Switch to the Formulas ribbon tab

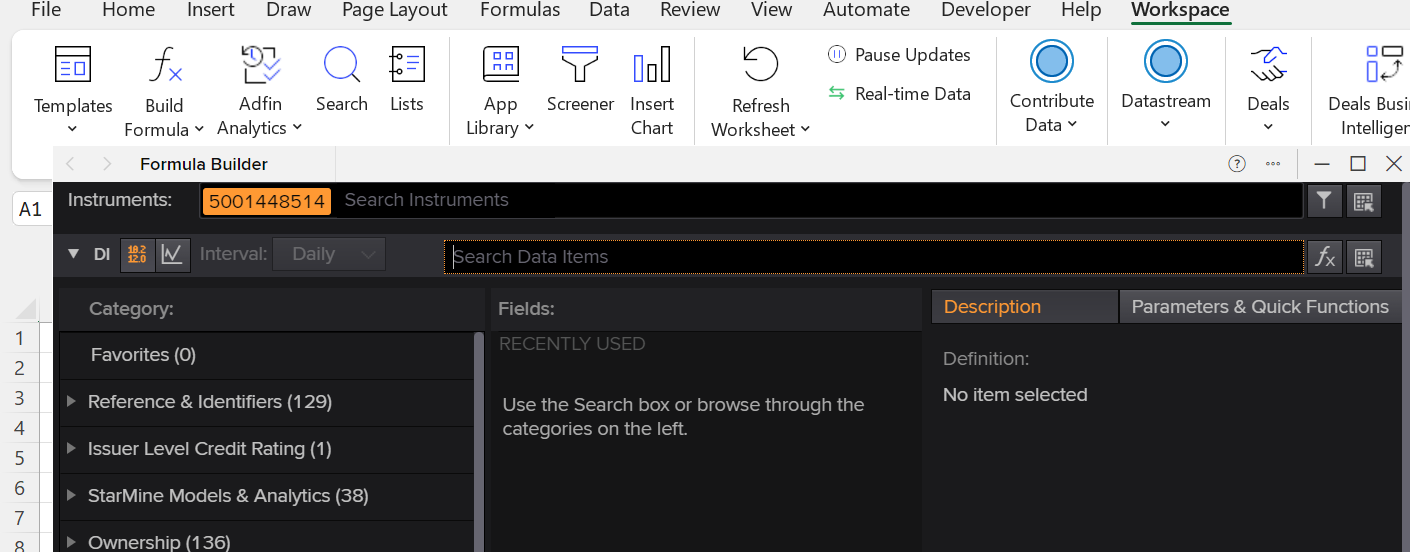click(x=519, y=10)
